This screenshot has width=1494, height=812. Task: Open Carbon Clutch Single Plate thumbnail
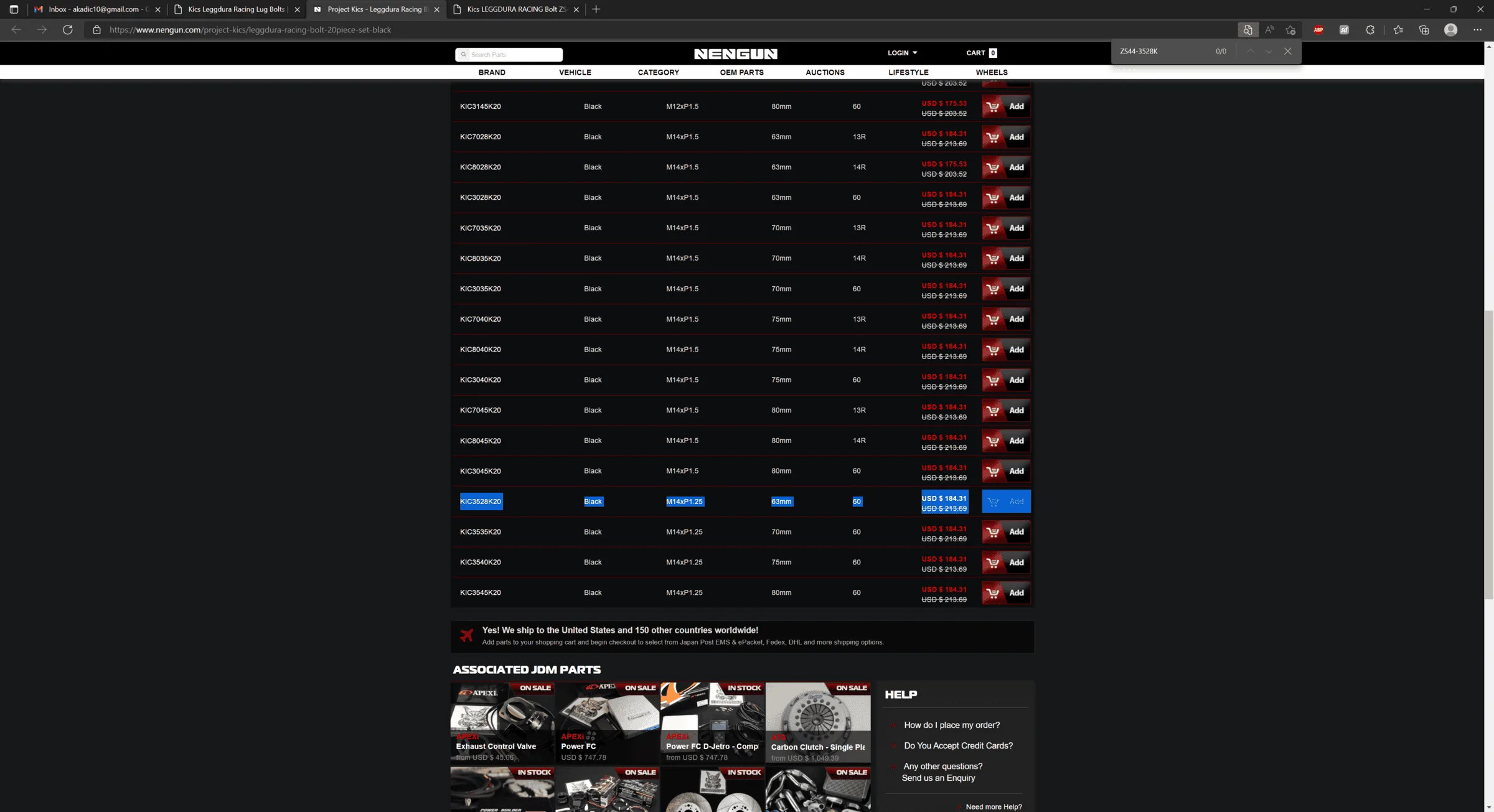818,722
